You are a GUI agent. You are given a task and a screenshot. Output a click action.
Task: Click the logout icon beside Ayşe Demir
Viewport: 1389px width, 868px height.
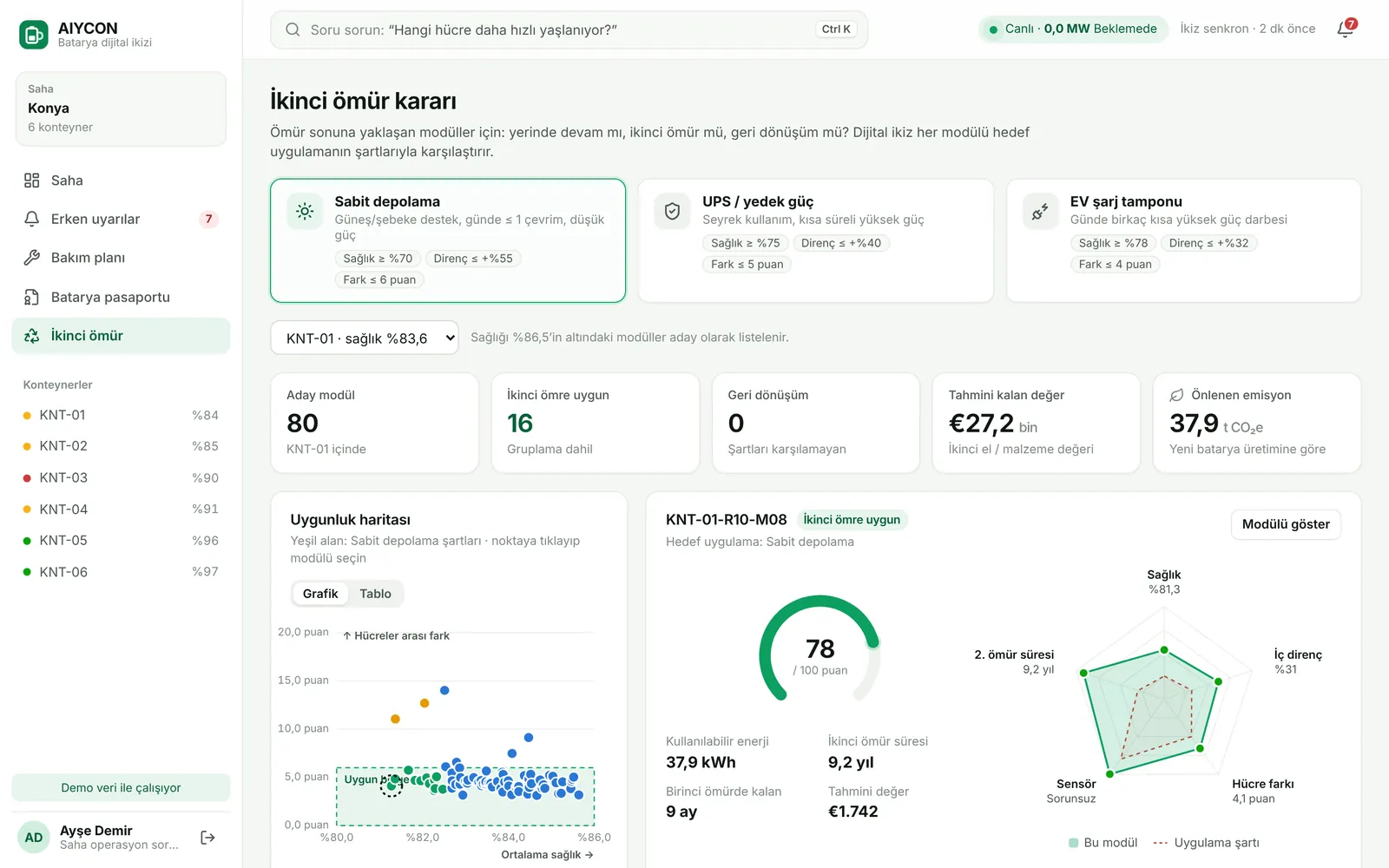[x=207, y=838]
